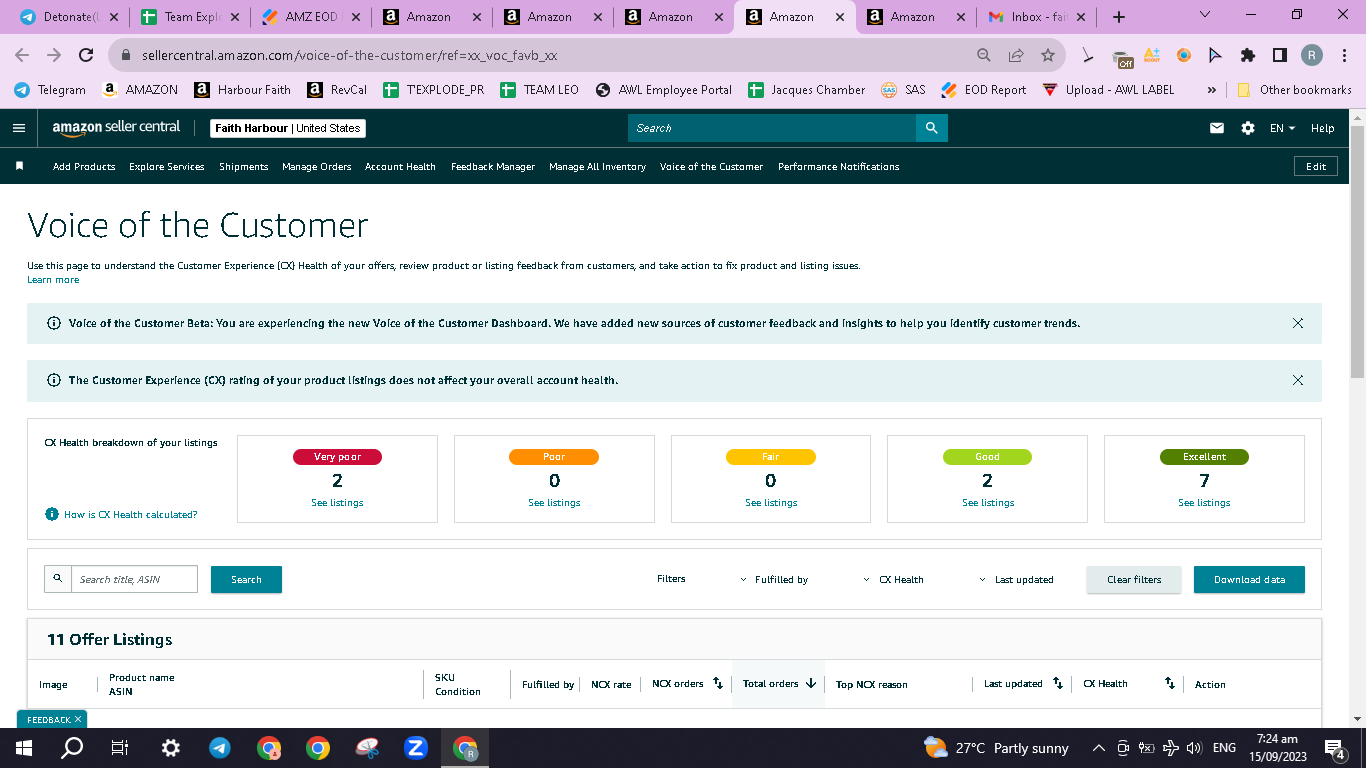The width and height of the screenshot is (1366, 768).
Task: Open the Zoom app from the taskbar
Action: (x=415, y=747)
